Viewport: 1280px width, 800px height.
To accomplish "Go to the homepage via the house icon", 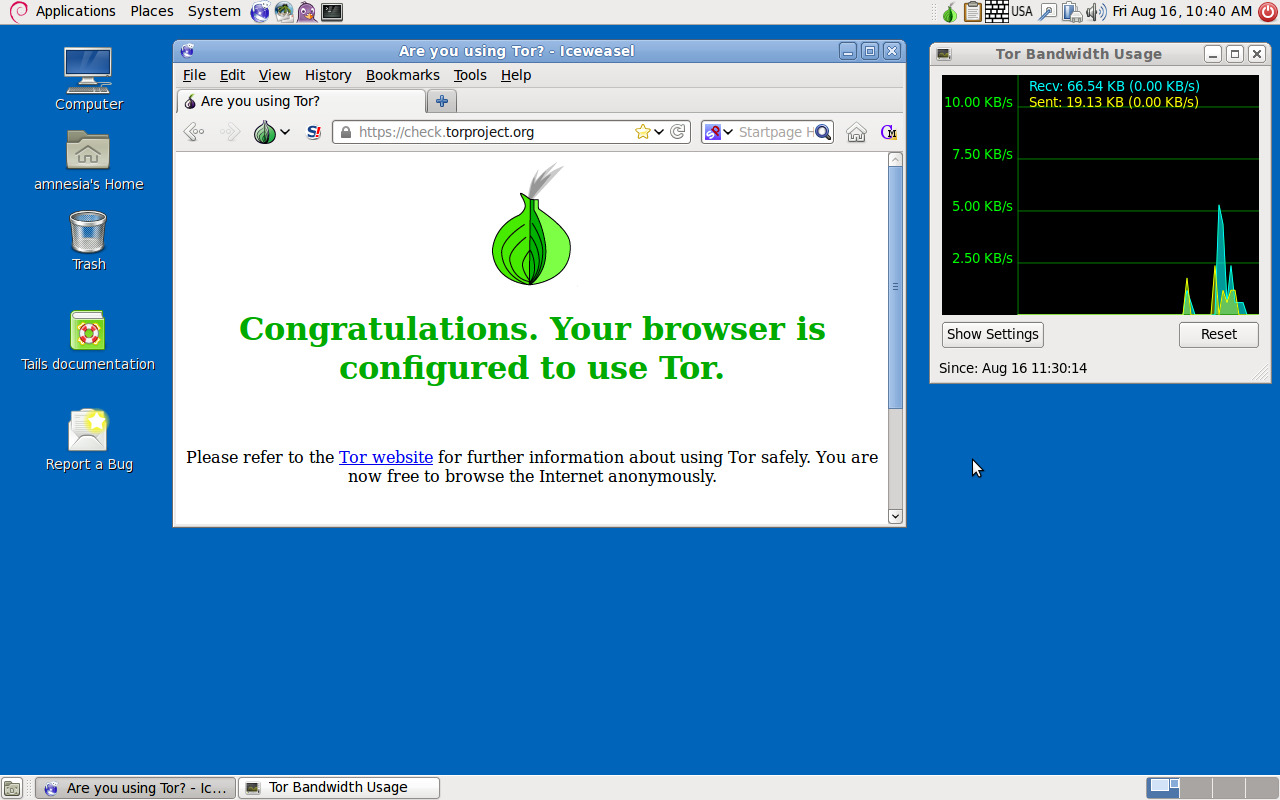I will tap(856, 131).
